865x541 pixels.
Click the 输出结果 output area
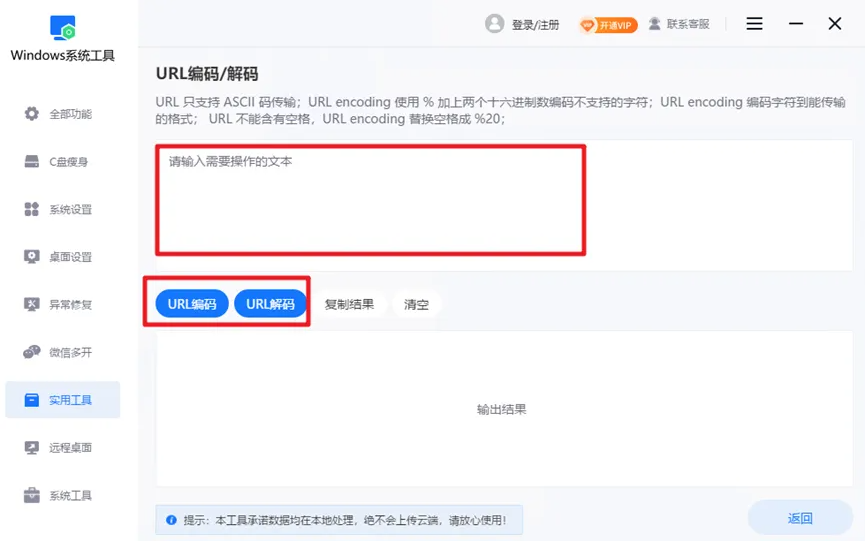pos(504,409)
